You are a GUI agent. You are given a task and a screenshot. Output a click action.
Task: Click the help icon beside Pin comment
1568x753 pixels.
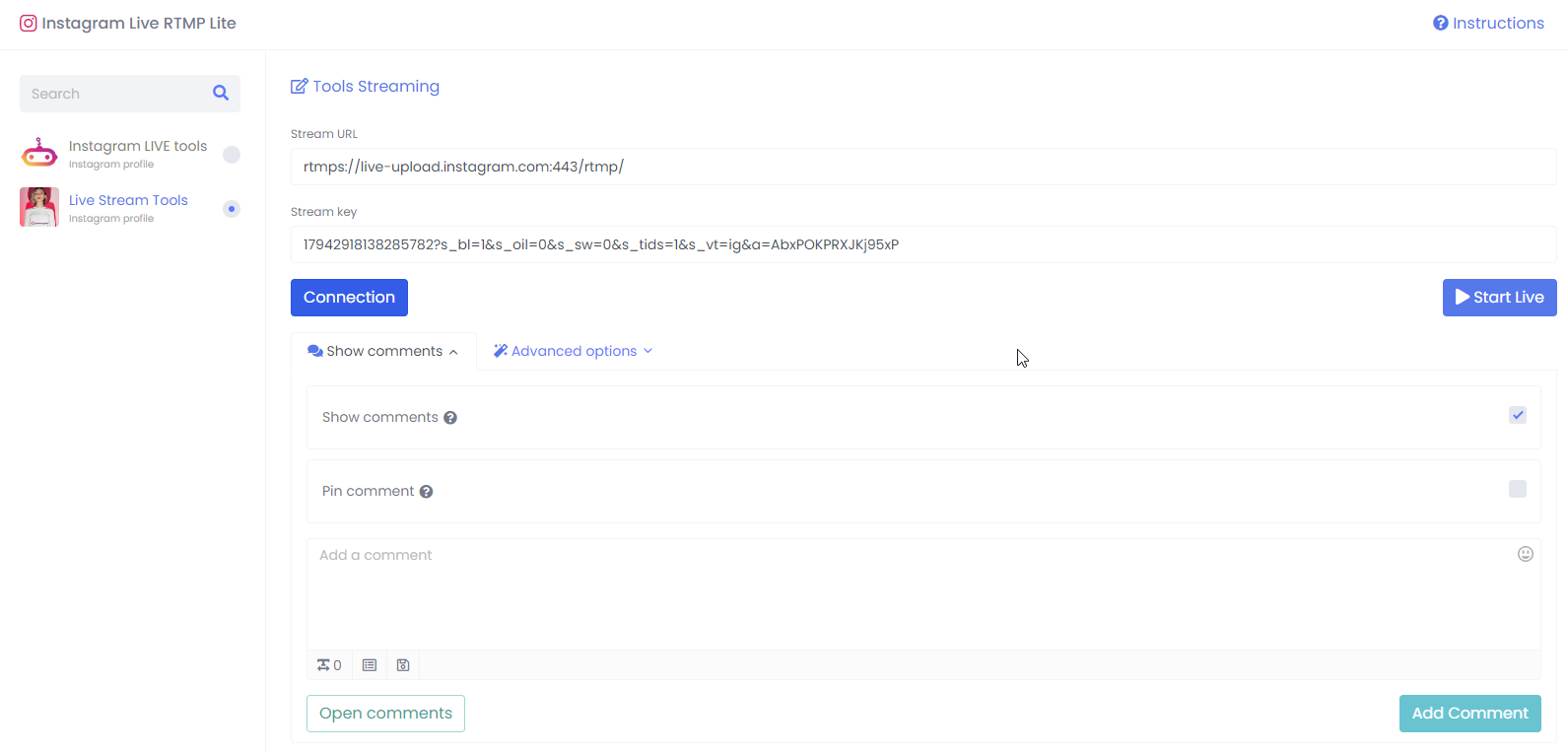coord(427,492)
